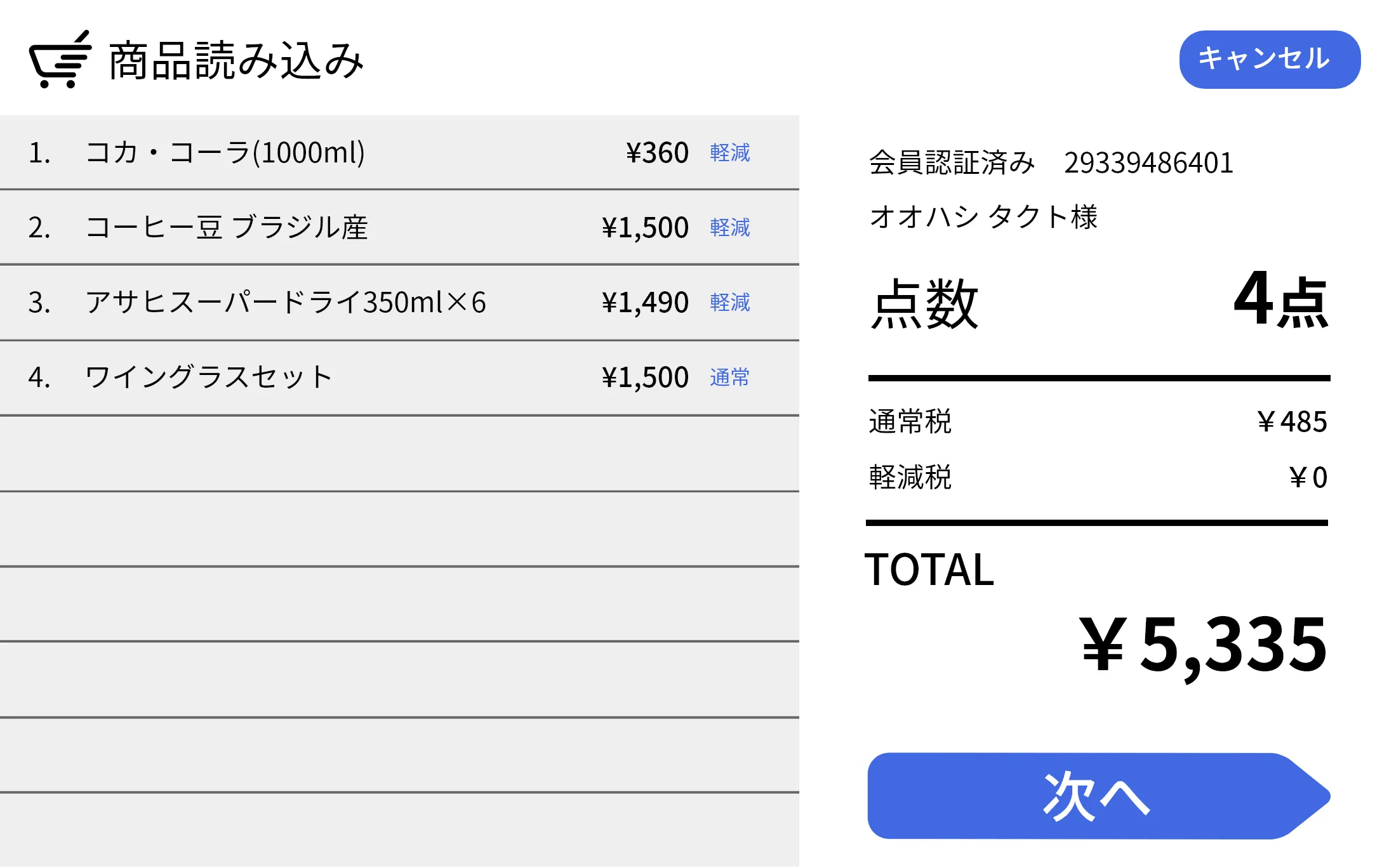Click the price ¥360 of コカ・コーラ
The width and height of the screenshot is (1389, 868).
coord(656,152)
